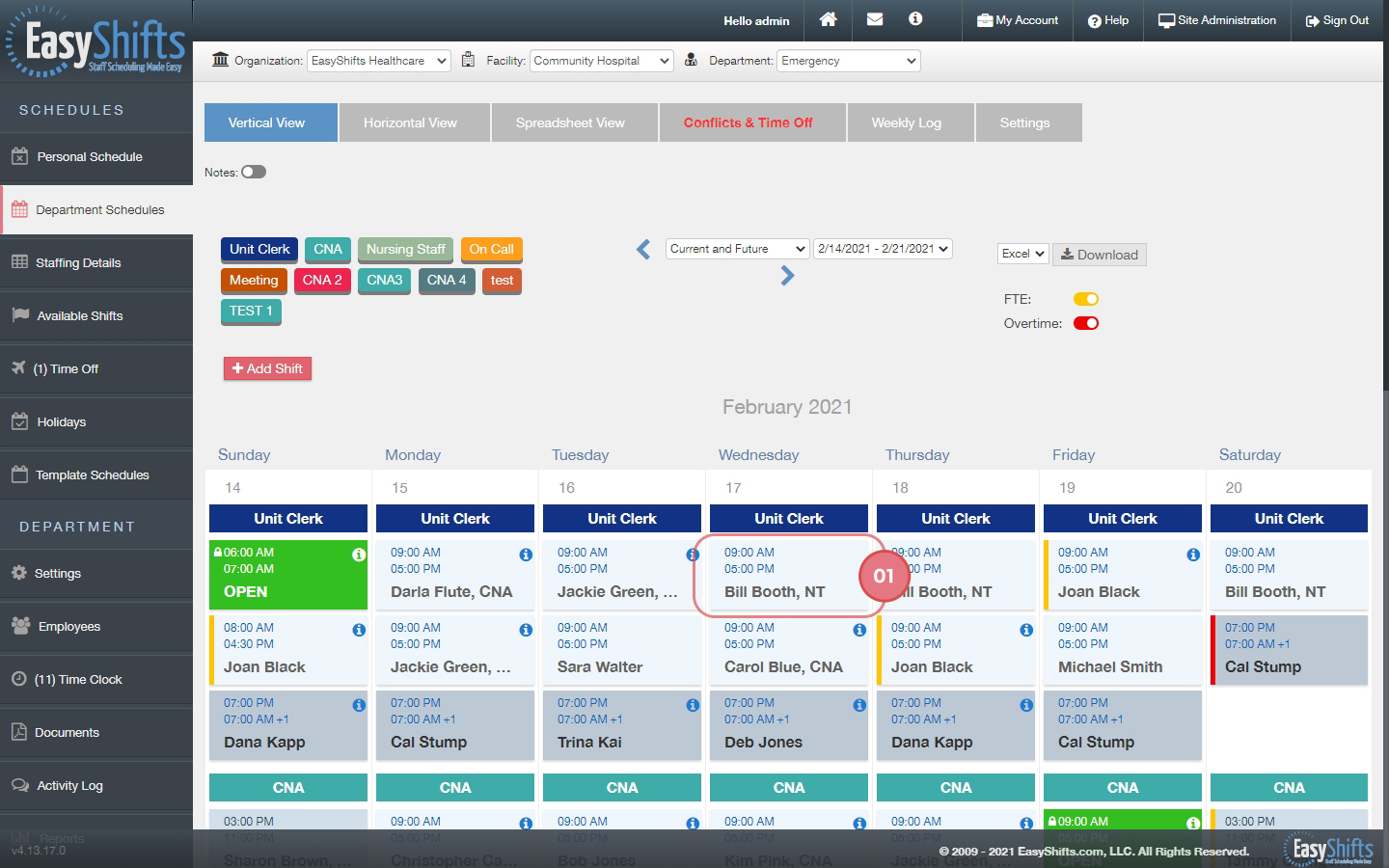Open Saturday Cal Stump shift card

1289,650
